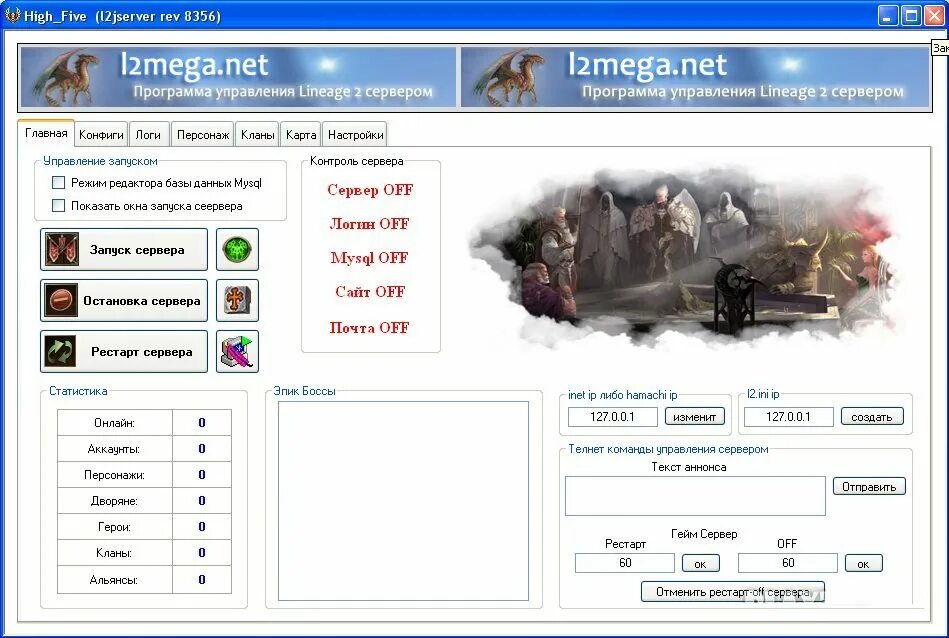Click the app icon in title bar

pyautogui.click(x=12, y=16)
